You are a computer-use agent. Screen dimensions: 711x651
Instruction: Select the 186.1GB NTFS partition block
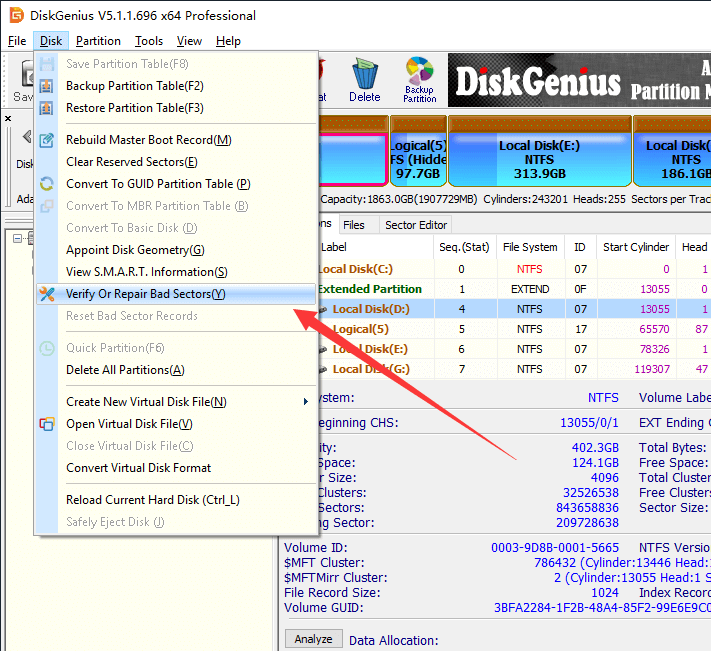(672, 152)
